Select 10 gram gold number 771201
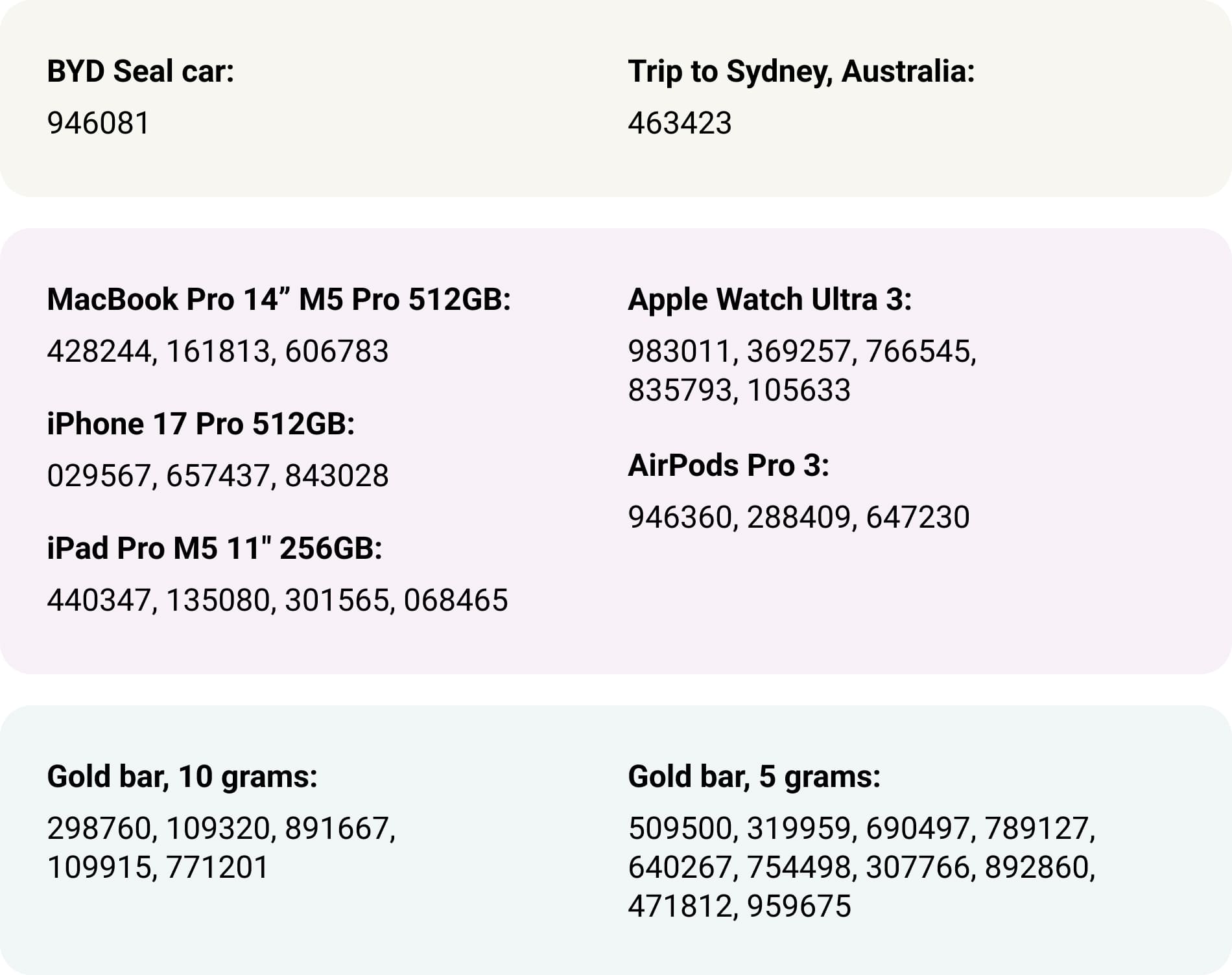The height and width of the screenshot is (975, 1232). coord(217,867)
